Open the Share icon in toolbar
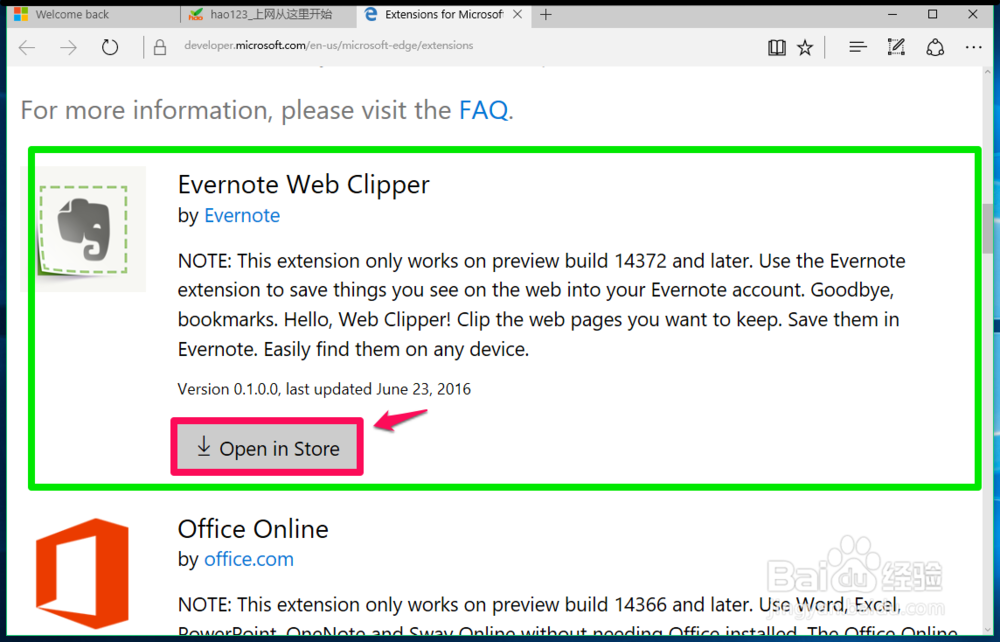The width and height of the screenshot is (1000, 642). coord(935,47)
